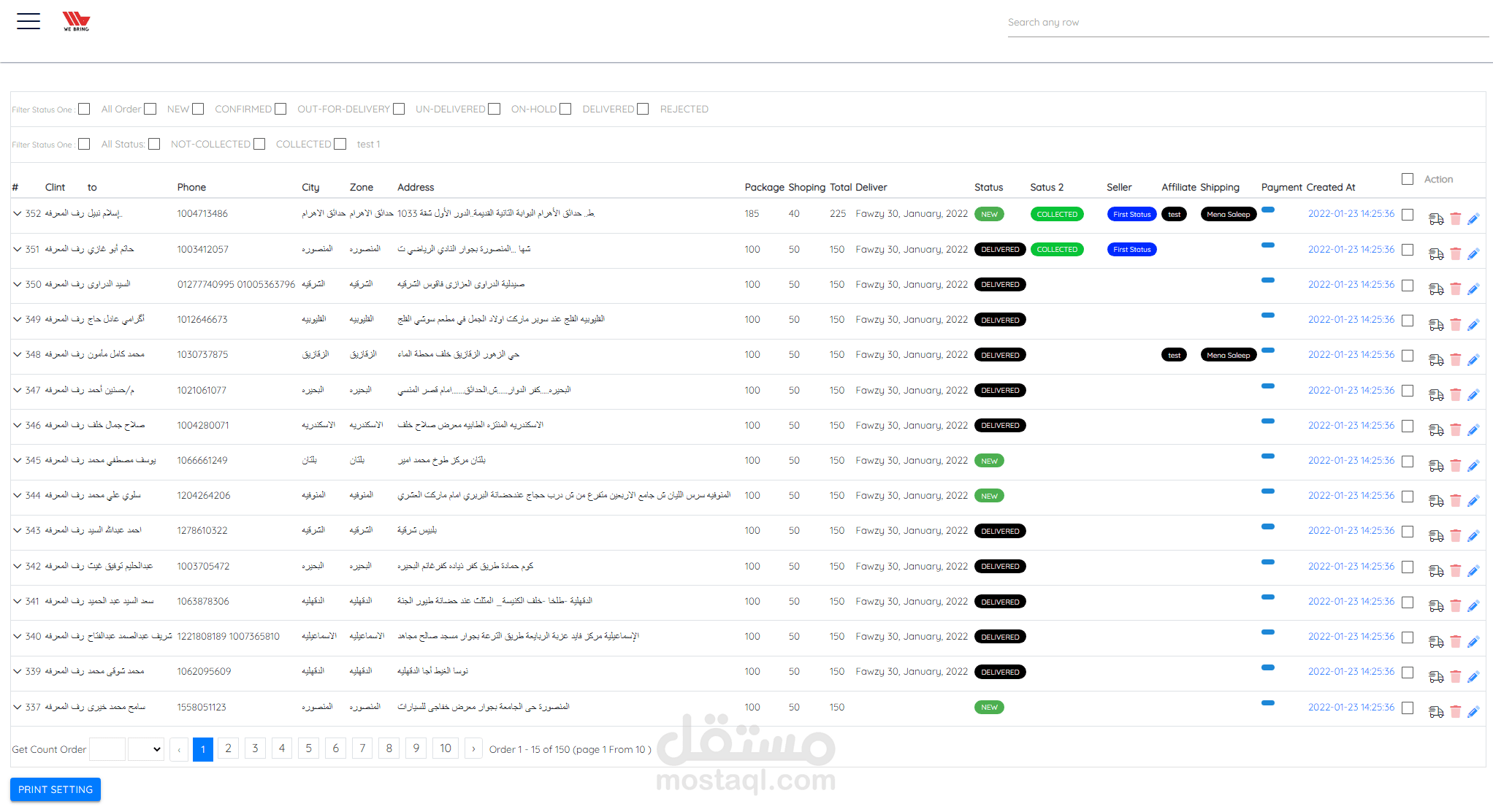Select all rows with the header checkbox

1408,179
